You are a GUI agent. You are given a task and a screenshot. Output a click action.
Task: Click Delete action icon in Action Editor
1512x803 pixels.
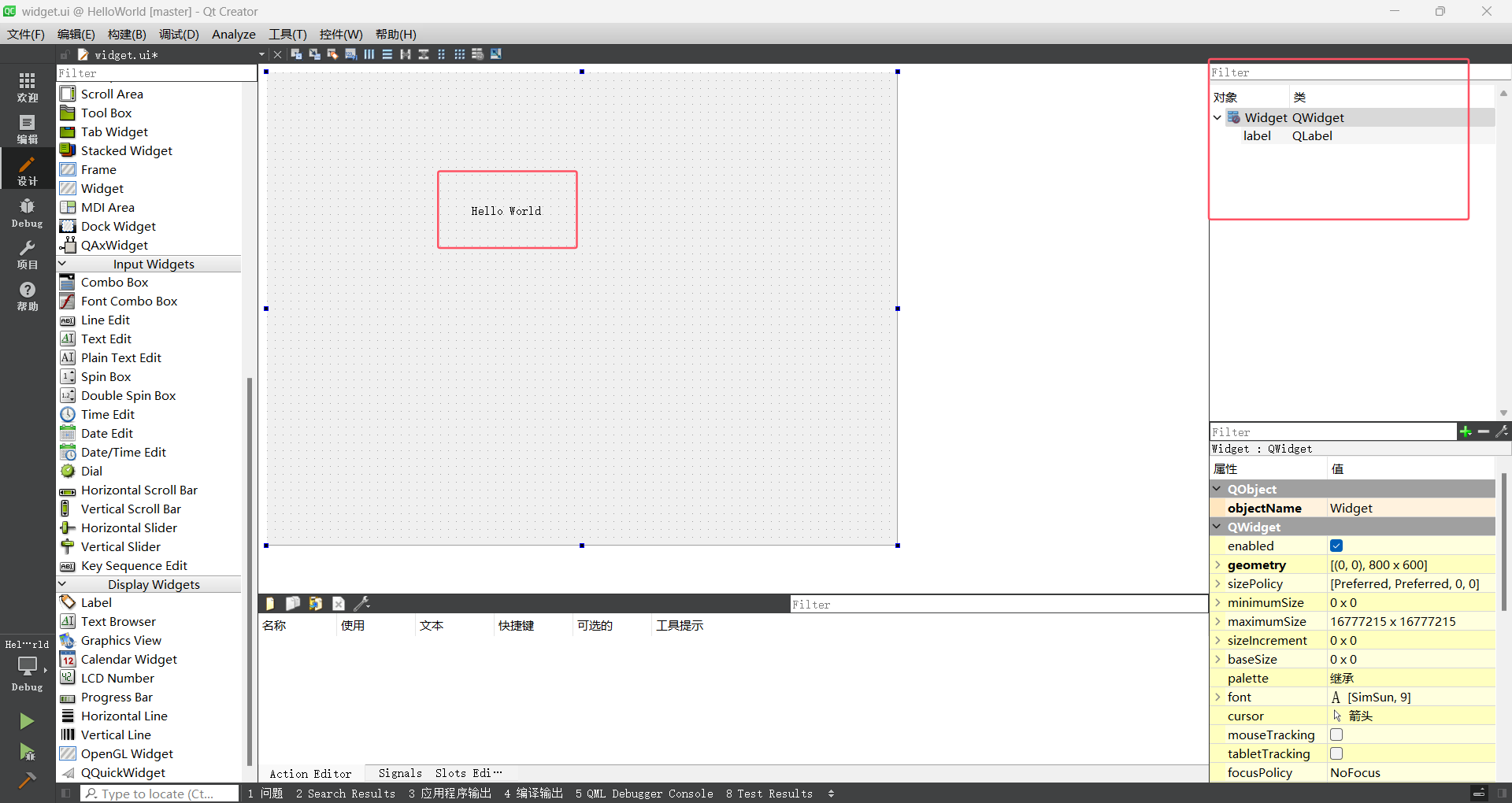338,604
